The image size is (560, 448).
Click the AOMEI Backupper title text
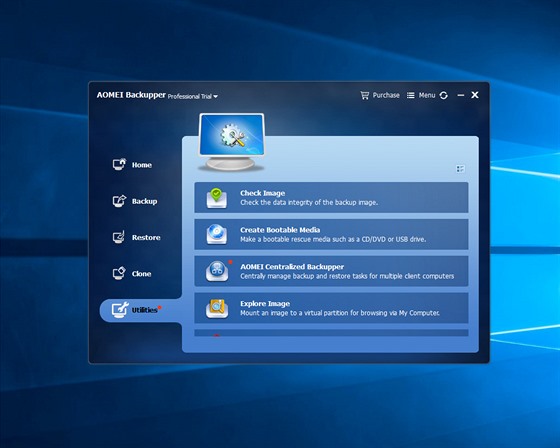pyautogui.click(x=131, y=95)
